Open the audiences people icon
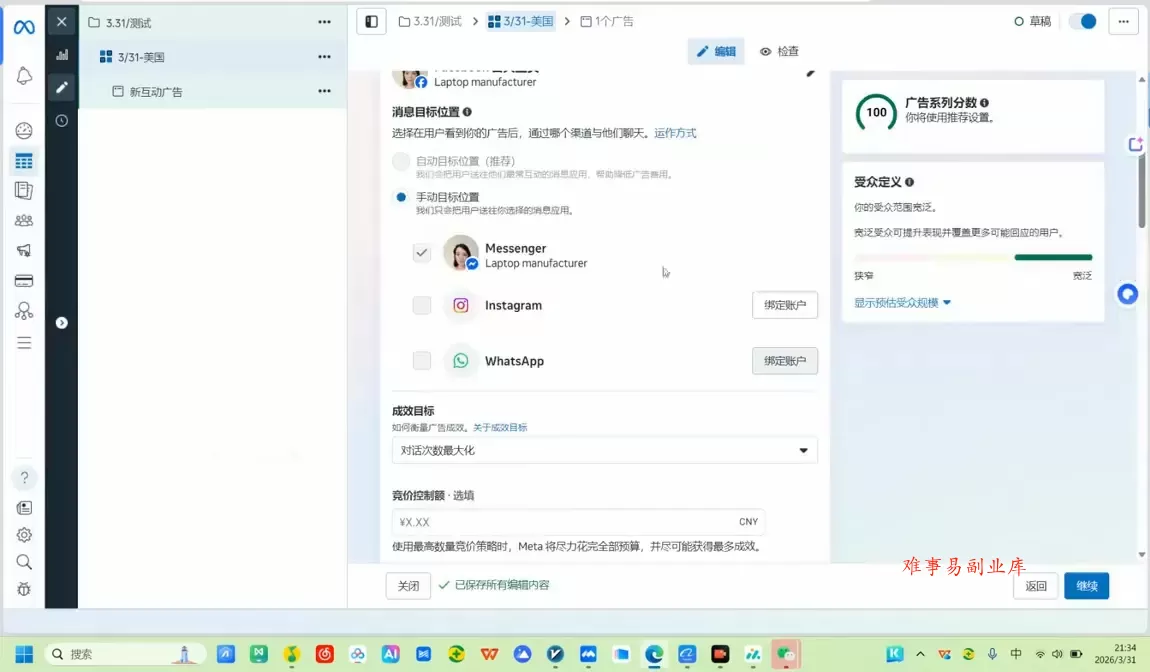This screenshot has width=1150, height=672. (x=23, y=220)
